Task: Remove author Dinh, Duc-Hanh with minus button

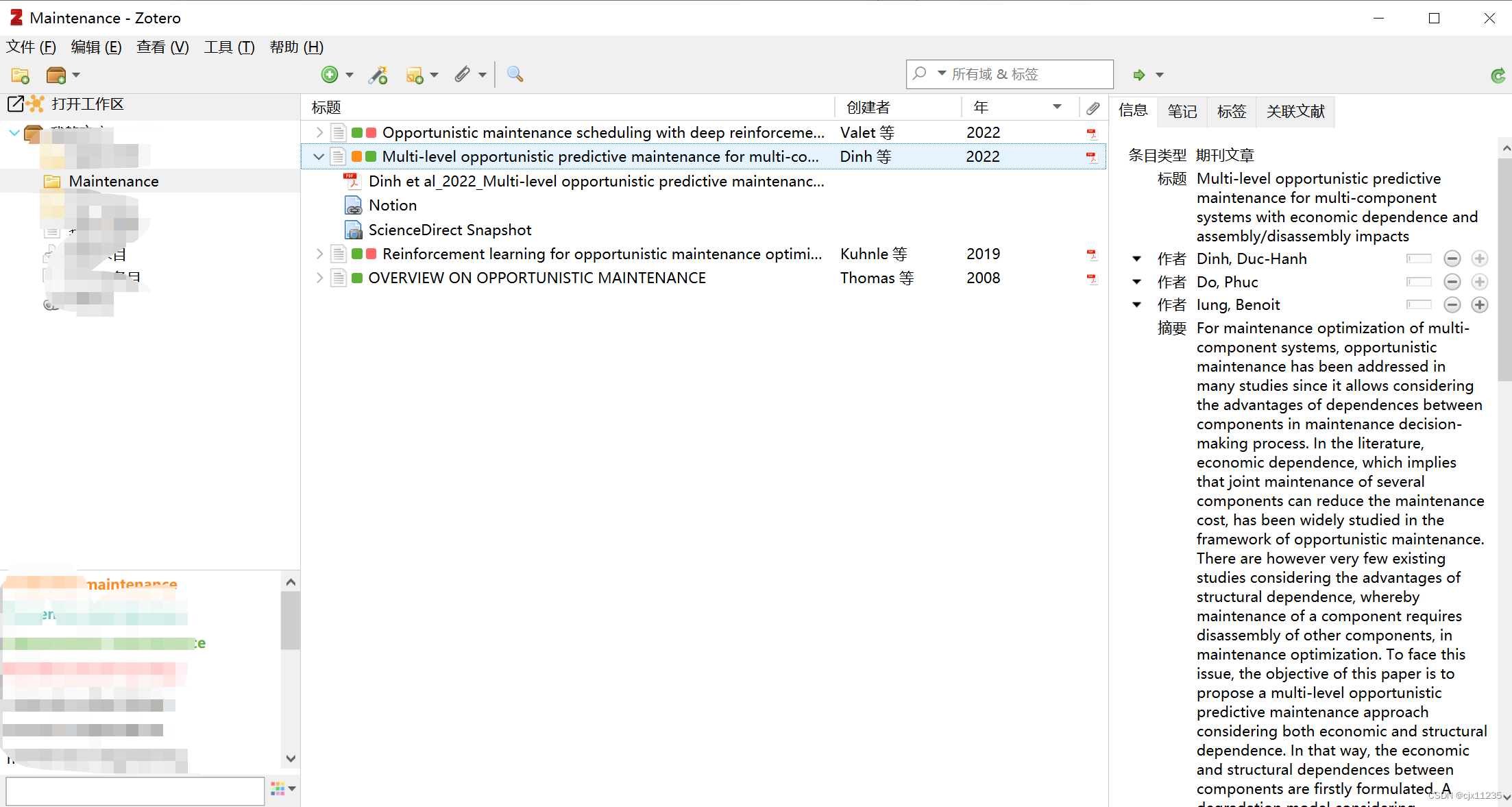Action: coord(1452,258)
